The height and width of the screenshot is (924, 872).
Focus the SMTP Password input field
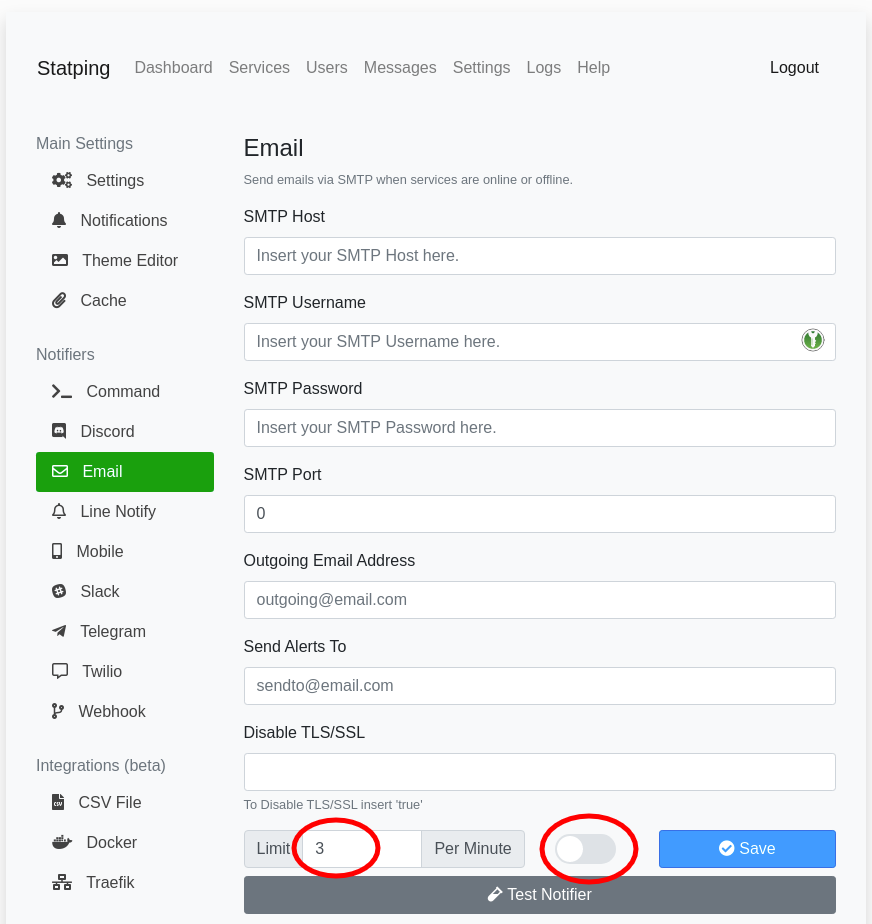tap(540, 428)
